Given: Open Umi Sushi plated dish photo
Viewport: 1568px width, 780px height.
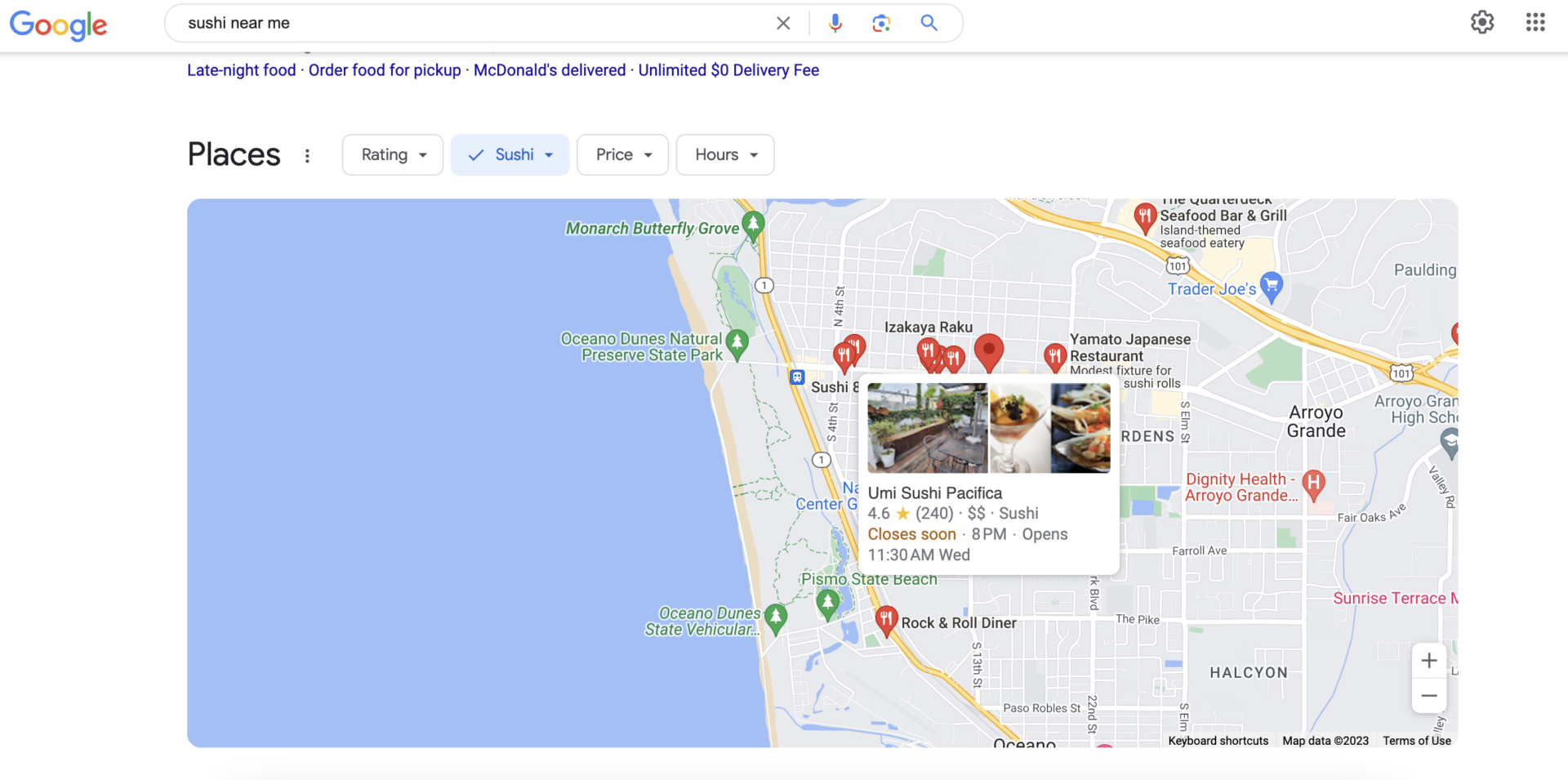Looking at the screenshot, I should [x=1081, y=428].
